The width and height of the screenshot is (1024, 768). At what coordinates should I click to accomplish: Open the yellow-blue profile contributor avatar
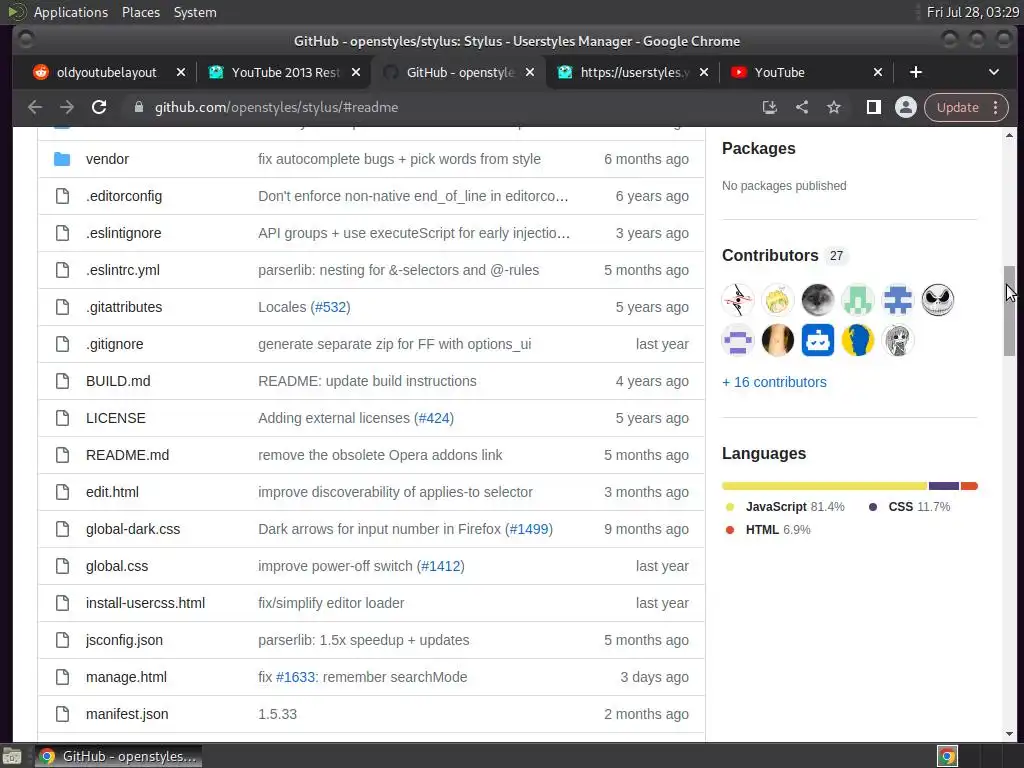click(x=857, y=340)
